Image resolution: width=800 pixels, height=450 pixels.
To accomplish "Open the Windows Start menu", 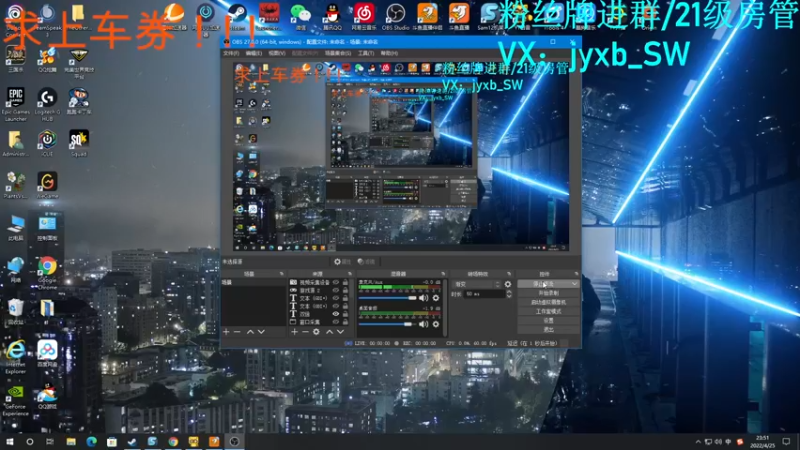I will (9, 441).
